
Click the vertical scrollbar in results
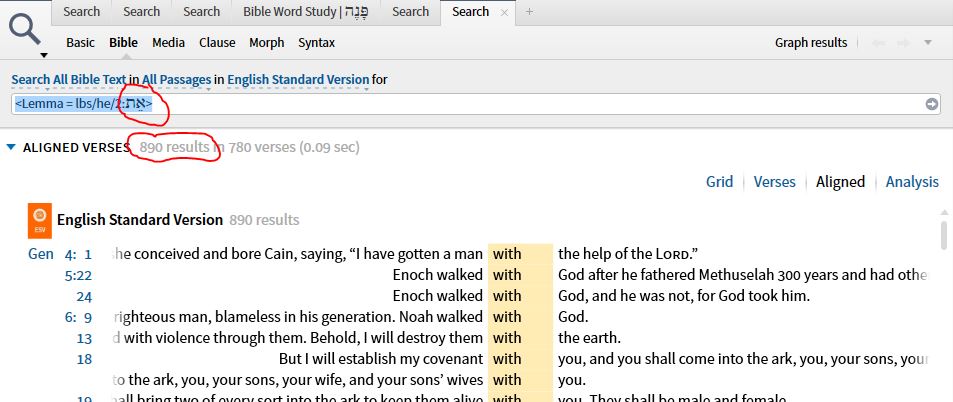[945, 236]
